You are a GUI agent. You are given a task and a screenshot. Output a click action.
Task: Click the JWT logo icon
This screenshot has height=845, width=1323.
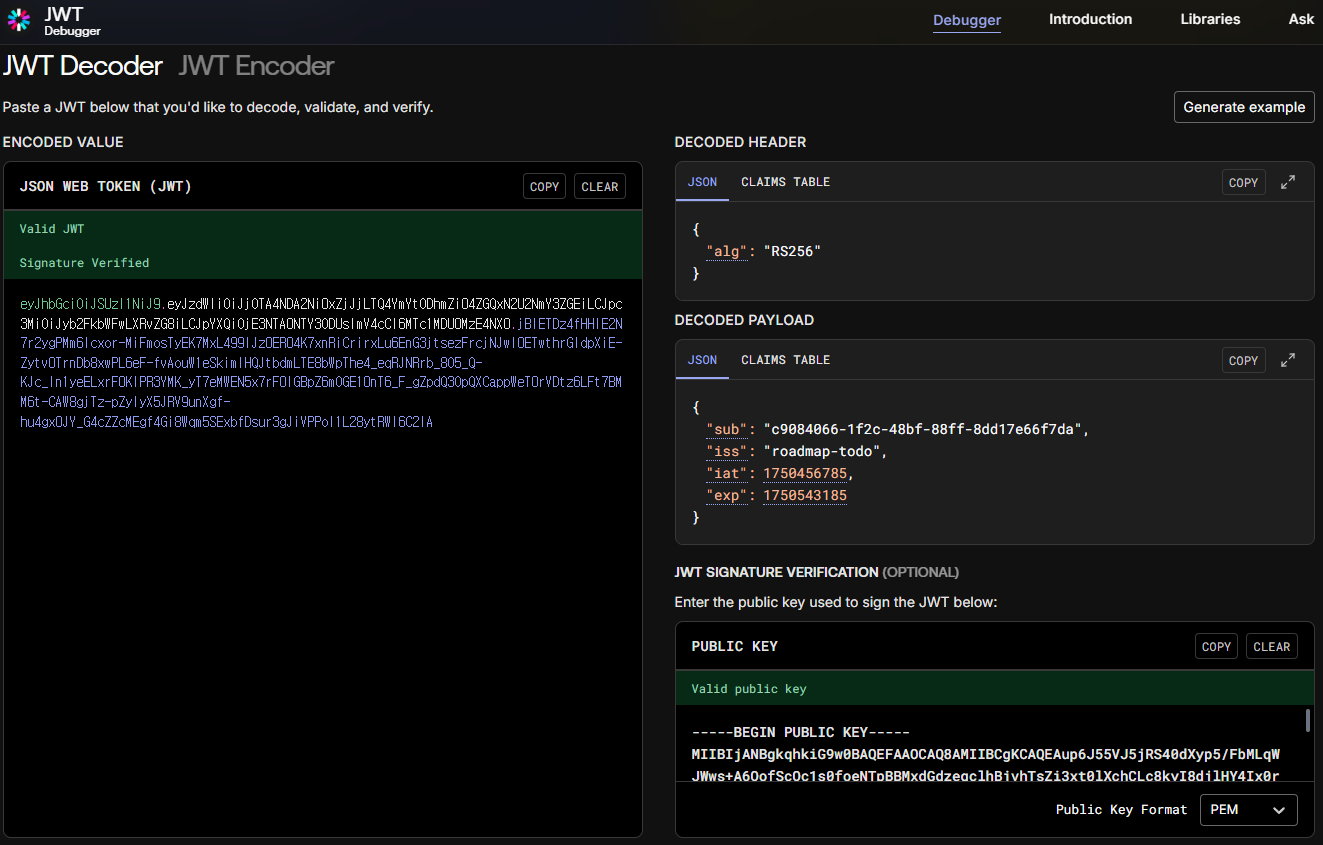click(x=19, y=20)
